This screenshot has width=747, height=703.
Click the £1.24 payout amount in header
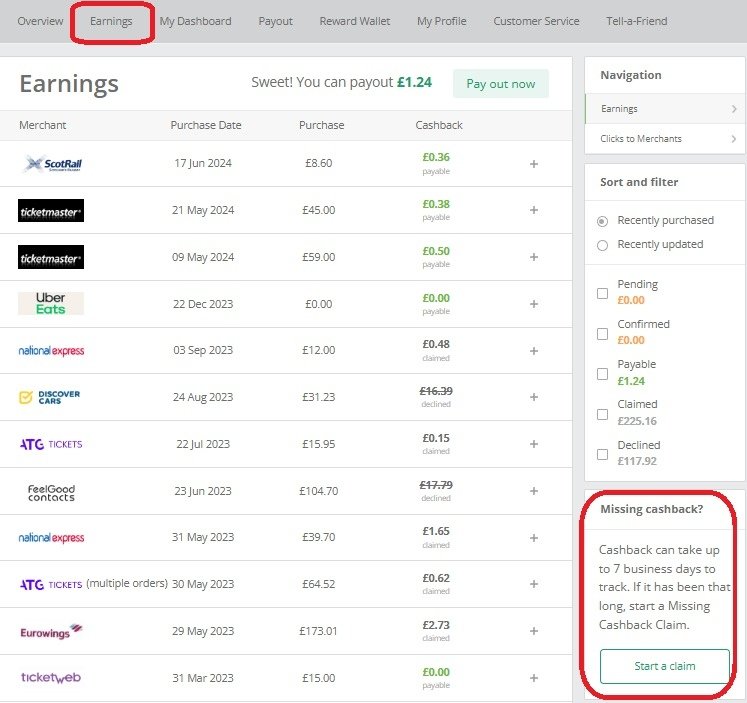tap(414, 82)
